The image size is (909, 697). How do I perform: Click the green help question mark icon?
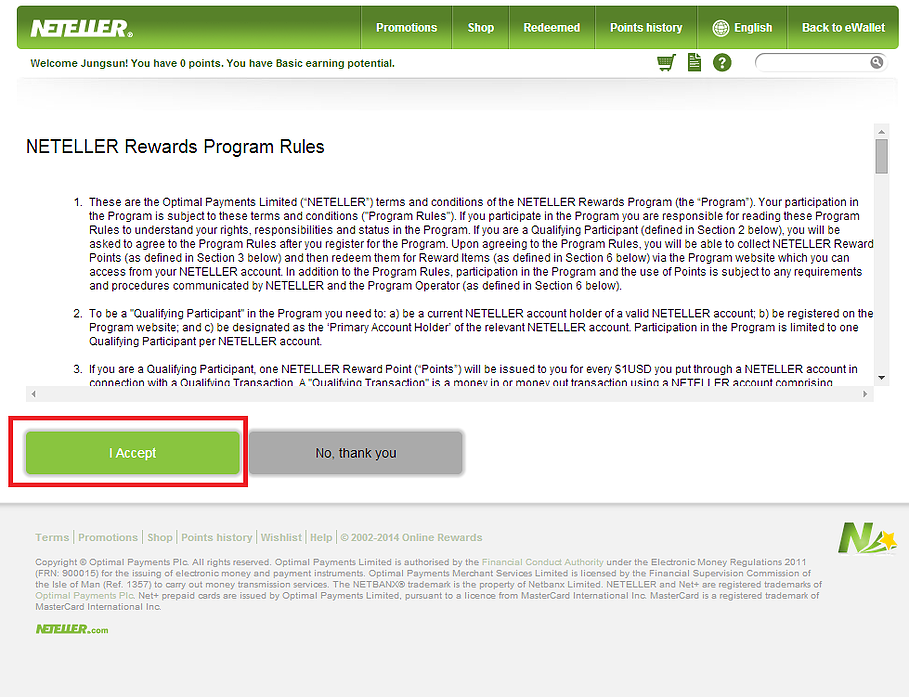722,63
